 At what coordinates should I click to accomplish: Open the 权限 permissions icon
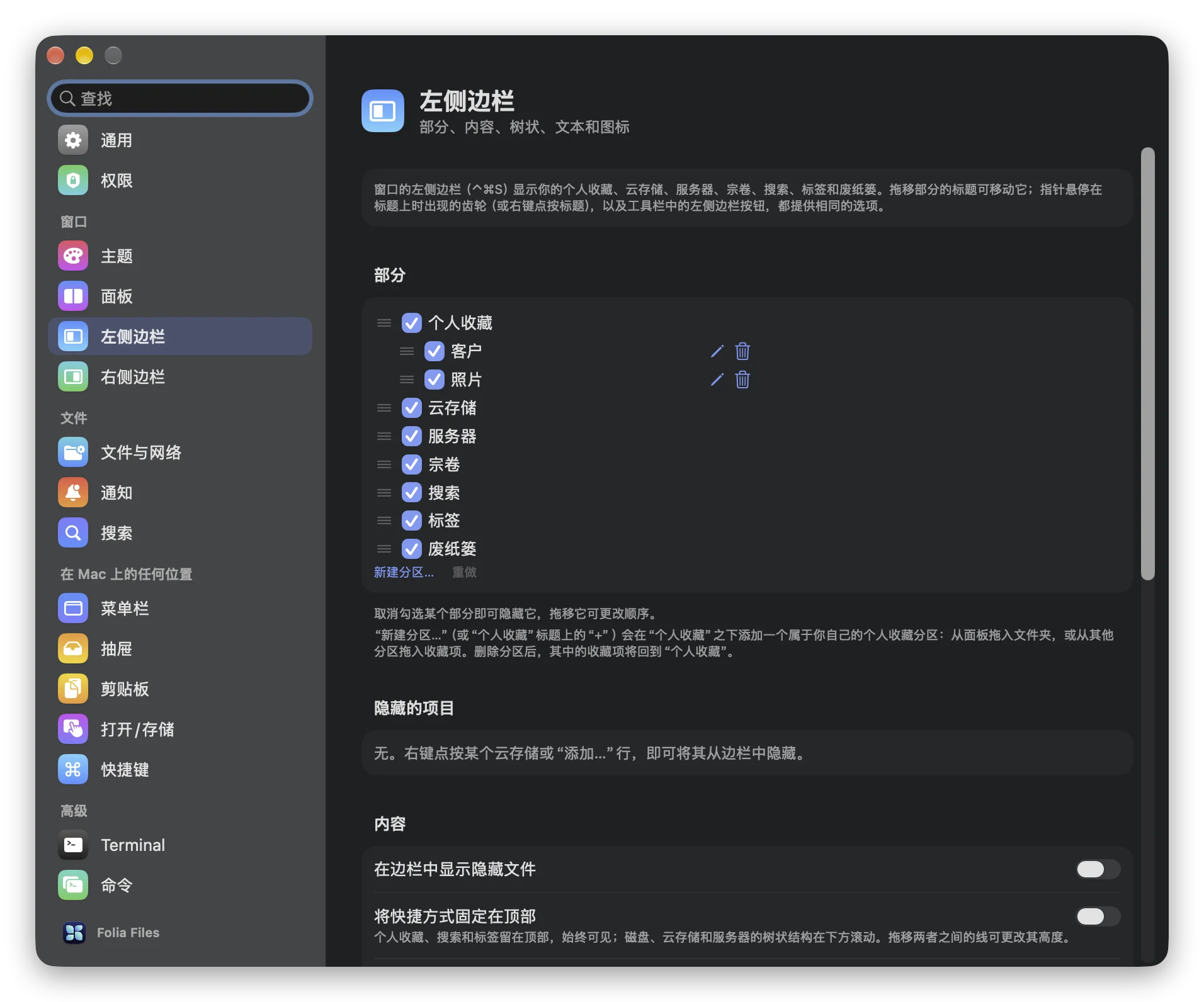[73, 181]
